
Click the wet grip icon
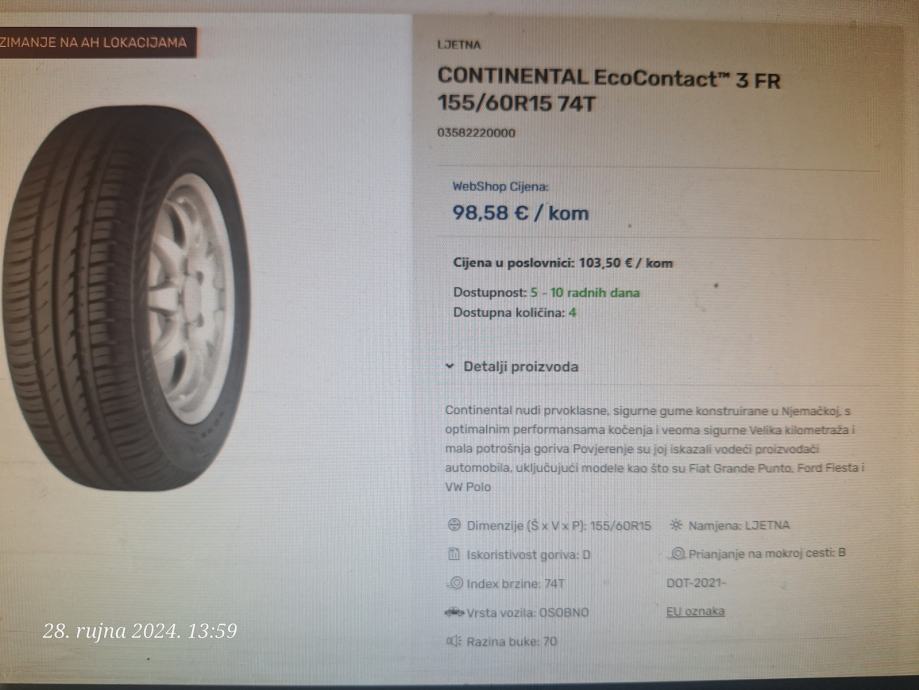pos(678,553)
